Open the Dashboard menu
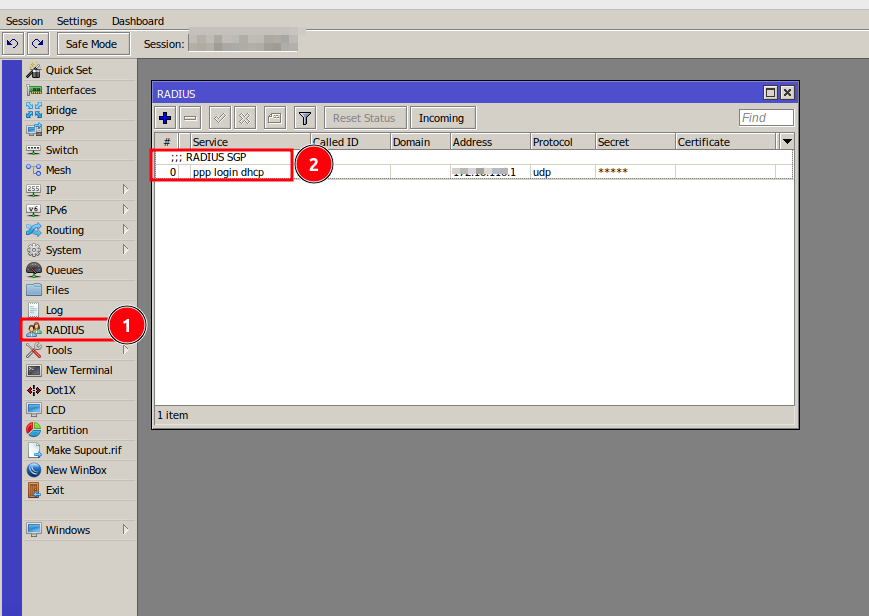869x616 pixels. [x=137, y=21]
